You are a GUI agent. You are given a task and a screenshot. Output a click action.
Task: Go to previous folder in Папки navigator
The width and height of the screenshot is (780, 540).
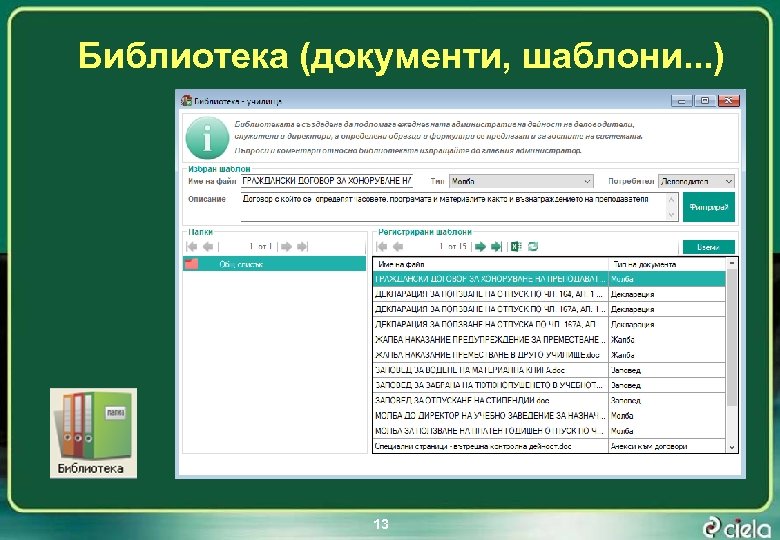tap(208, 247)
